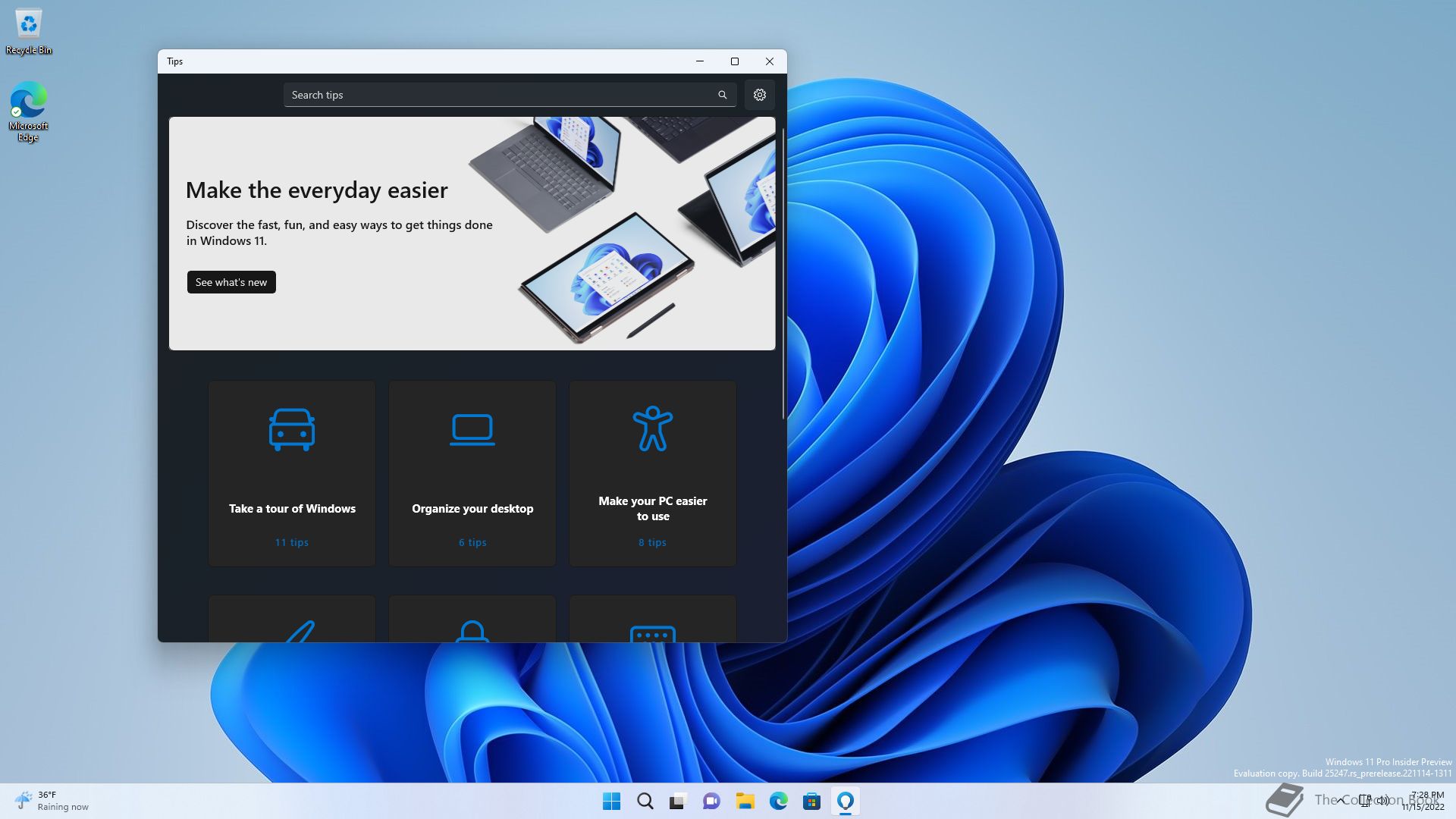The height and width of the screenshot is (819, 1456).
Task: Click the laptop icon for desktop tips
Action: click(x=472, y=429)
